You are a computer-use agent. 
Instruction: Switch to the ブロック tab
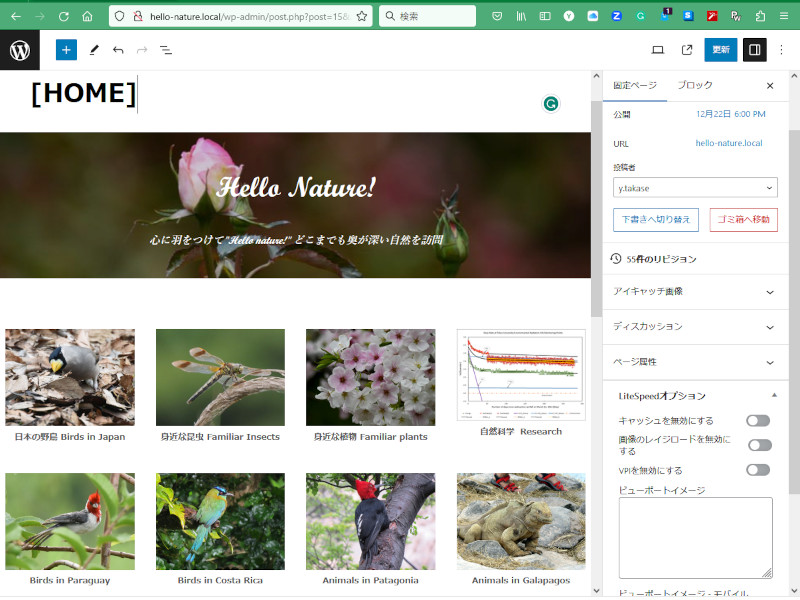pyautogui.click(x=695, y=86)
